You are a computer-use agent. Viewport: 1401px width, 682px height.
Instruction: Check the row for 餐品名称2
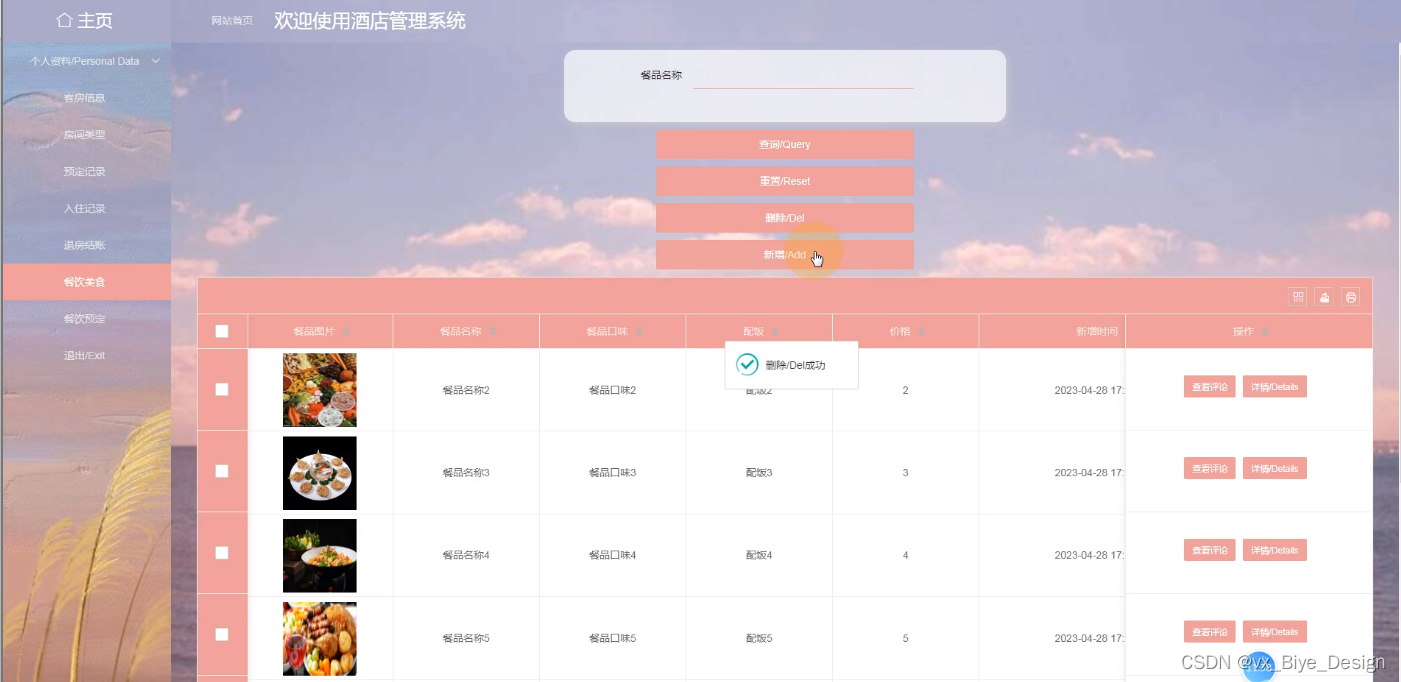click(x=222, y=389)
